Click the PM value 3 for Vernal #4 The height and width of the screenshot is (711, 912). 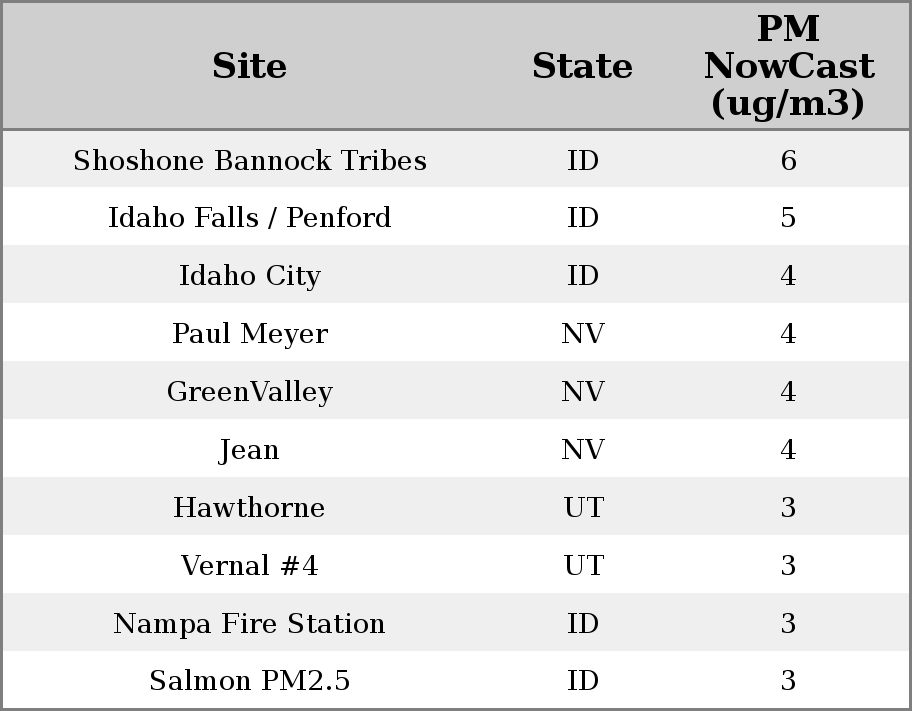788,566
